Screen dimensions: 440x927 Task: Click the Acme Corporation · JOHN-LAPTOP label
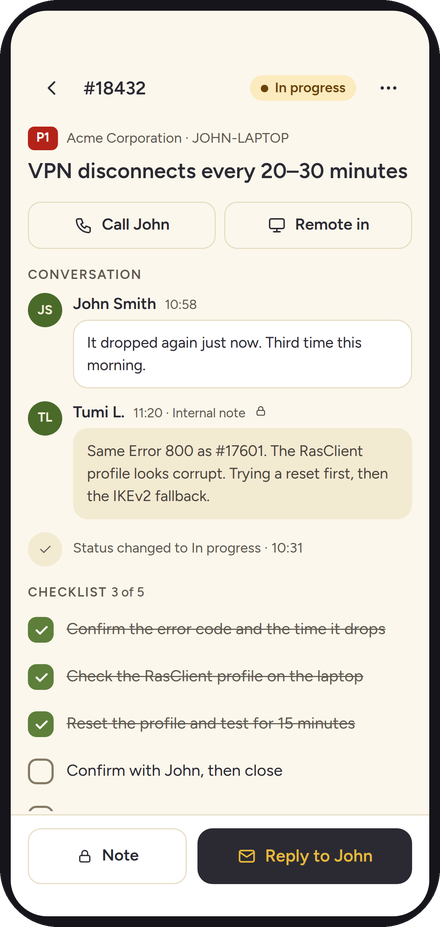point(177,138)
